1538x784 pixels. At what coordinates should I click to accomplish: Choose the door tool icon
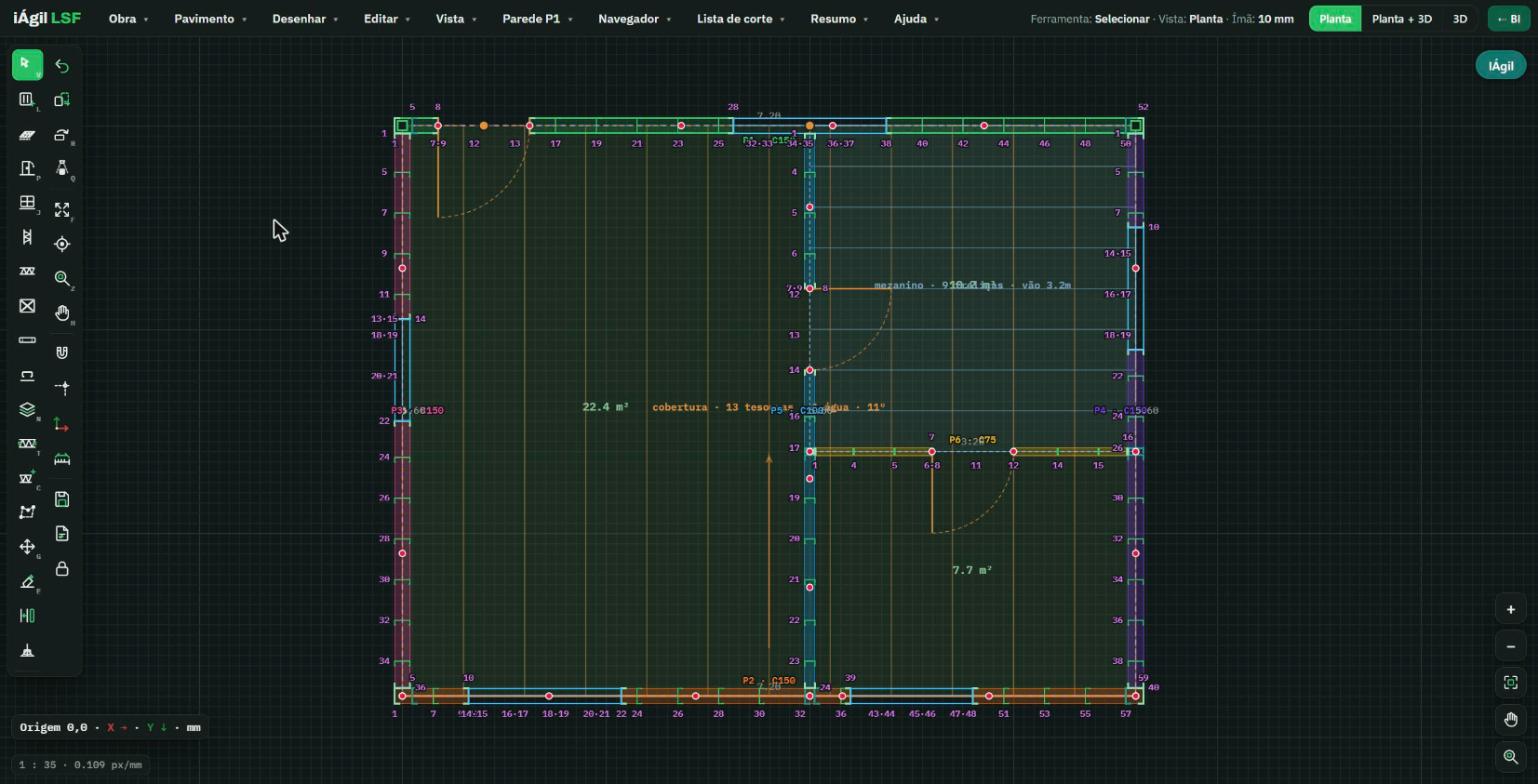[27, 169]
